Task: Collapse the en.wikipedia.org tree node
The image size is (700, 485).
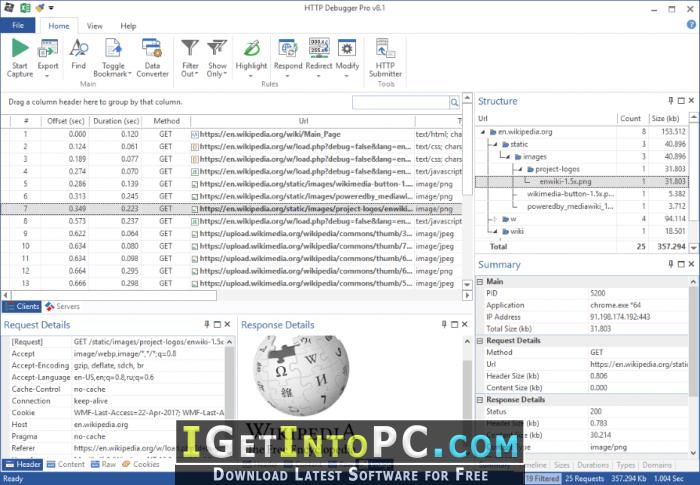Action: click(483, 132)
